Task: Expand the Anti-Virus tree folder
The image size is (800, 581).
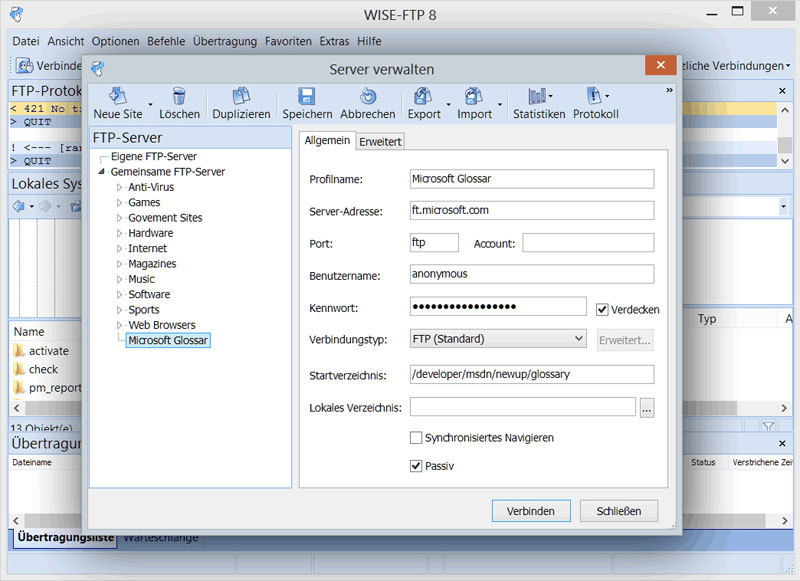Action: [x=120, y=187]
